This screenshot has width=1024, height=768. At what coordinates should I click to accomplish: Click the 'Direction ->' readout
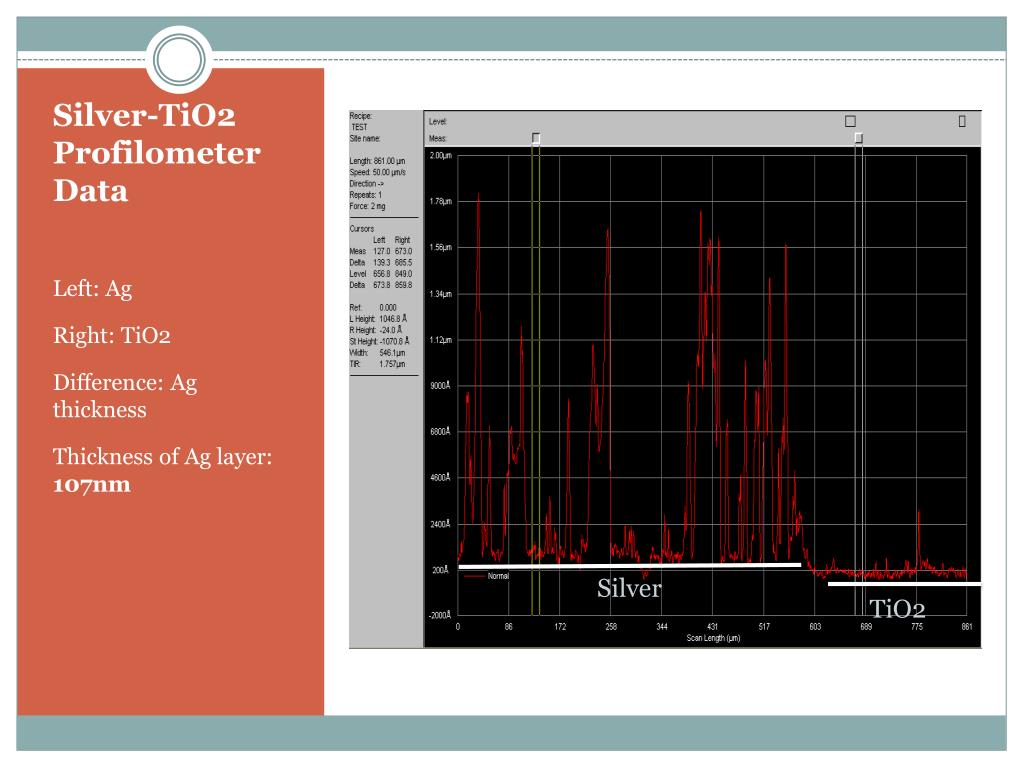click(x=366, y=184)
